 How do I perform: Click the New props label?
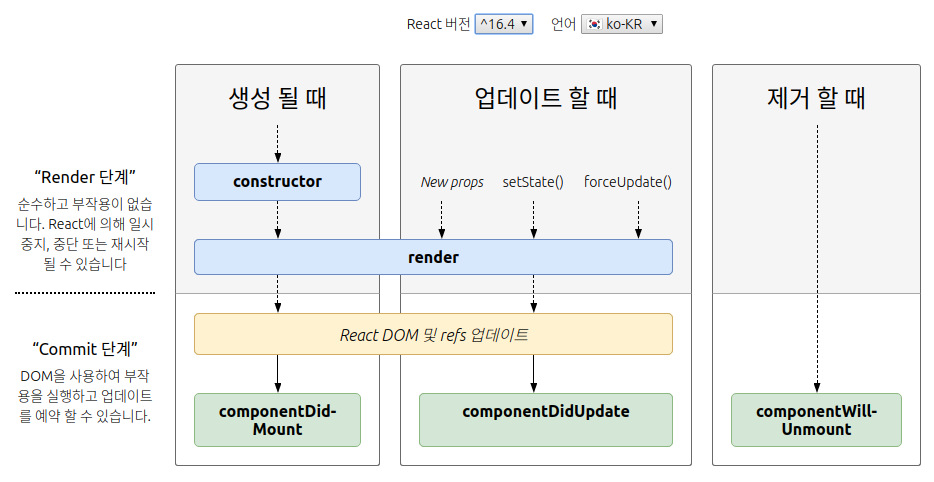click(452, 182)
